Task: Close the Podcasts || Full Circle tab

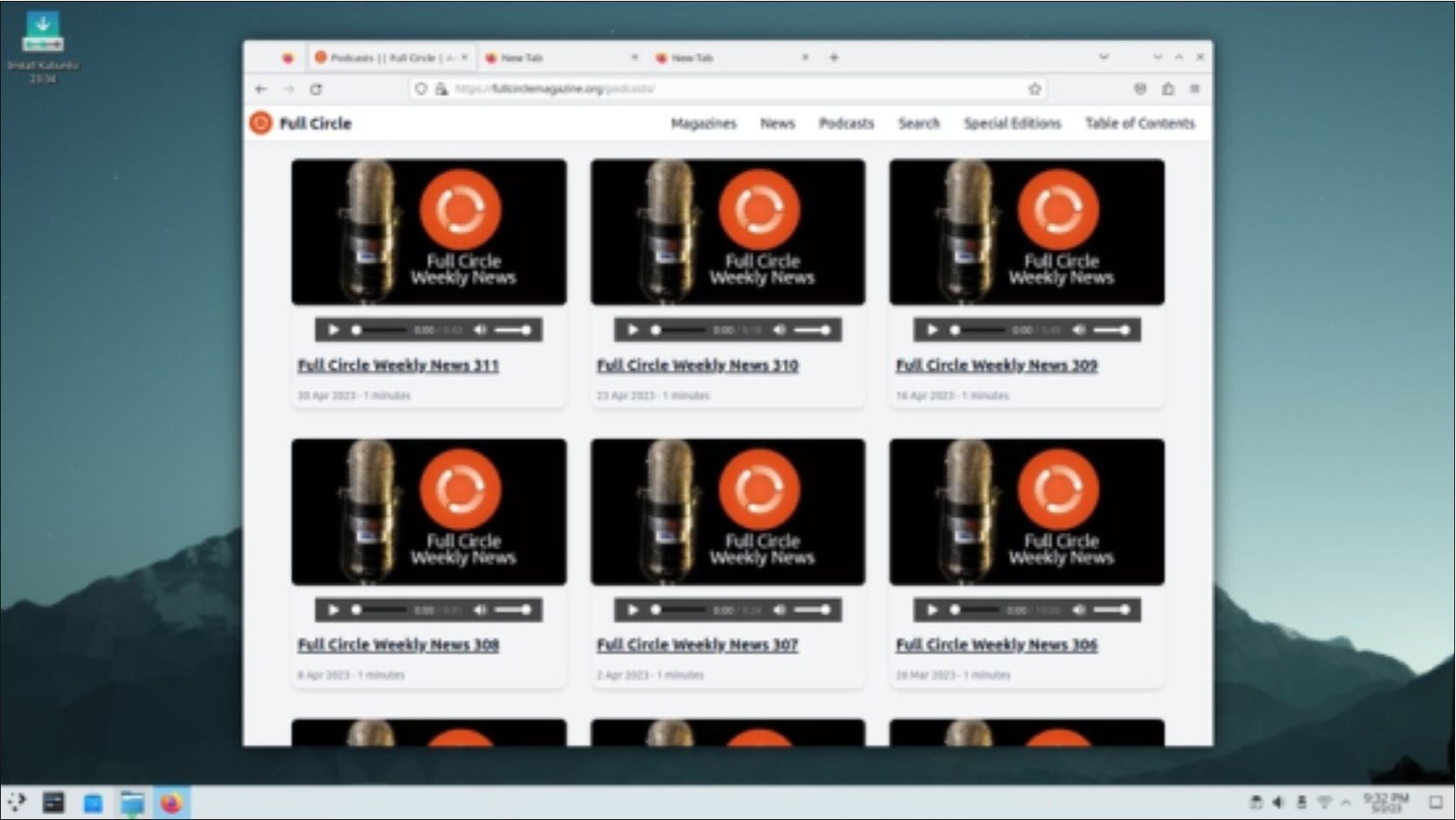Action: click(464, 58)
